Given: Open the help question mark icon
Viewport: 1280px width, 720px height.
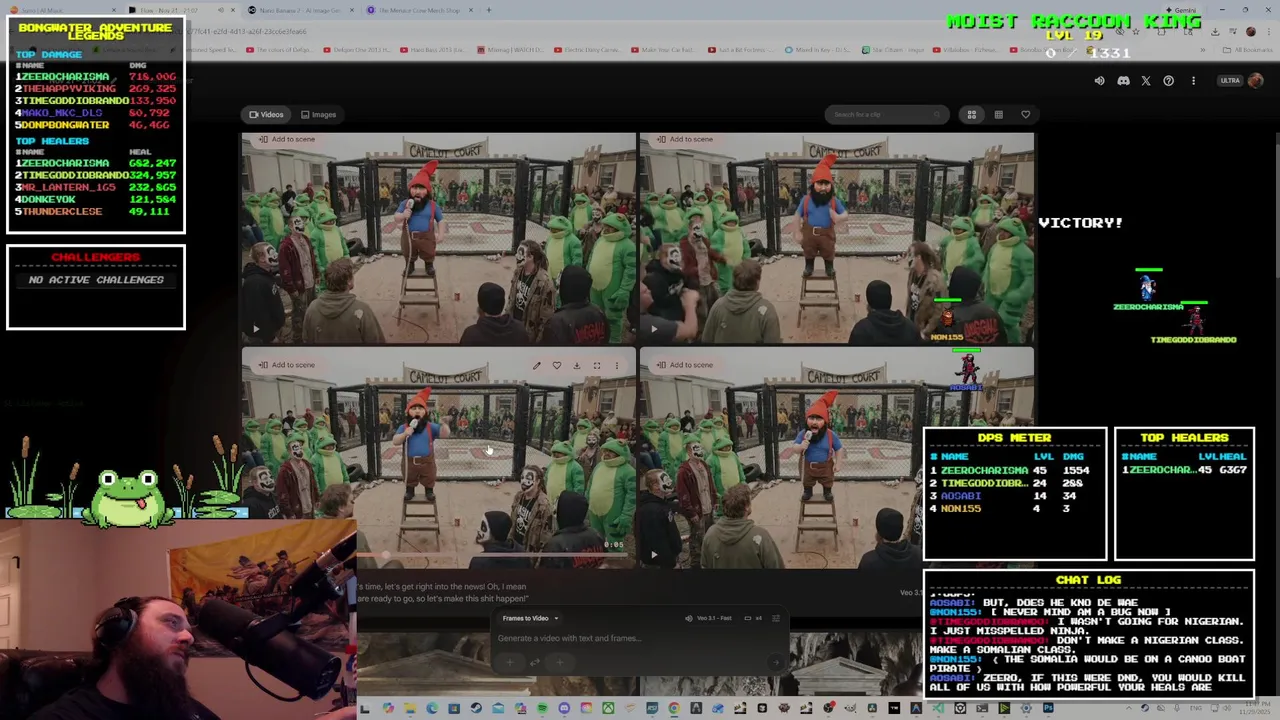Looking at the screenshot, I should tap(1169, 81).
